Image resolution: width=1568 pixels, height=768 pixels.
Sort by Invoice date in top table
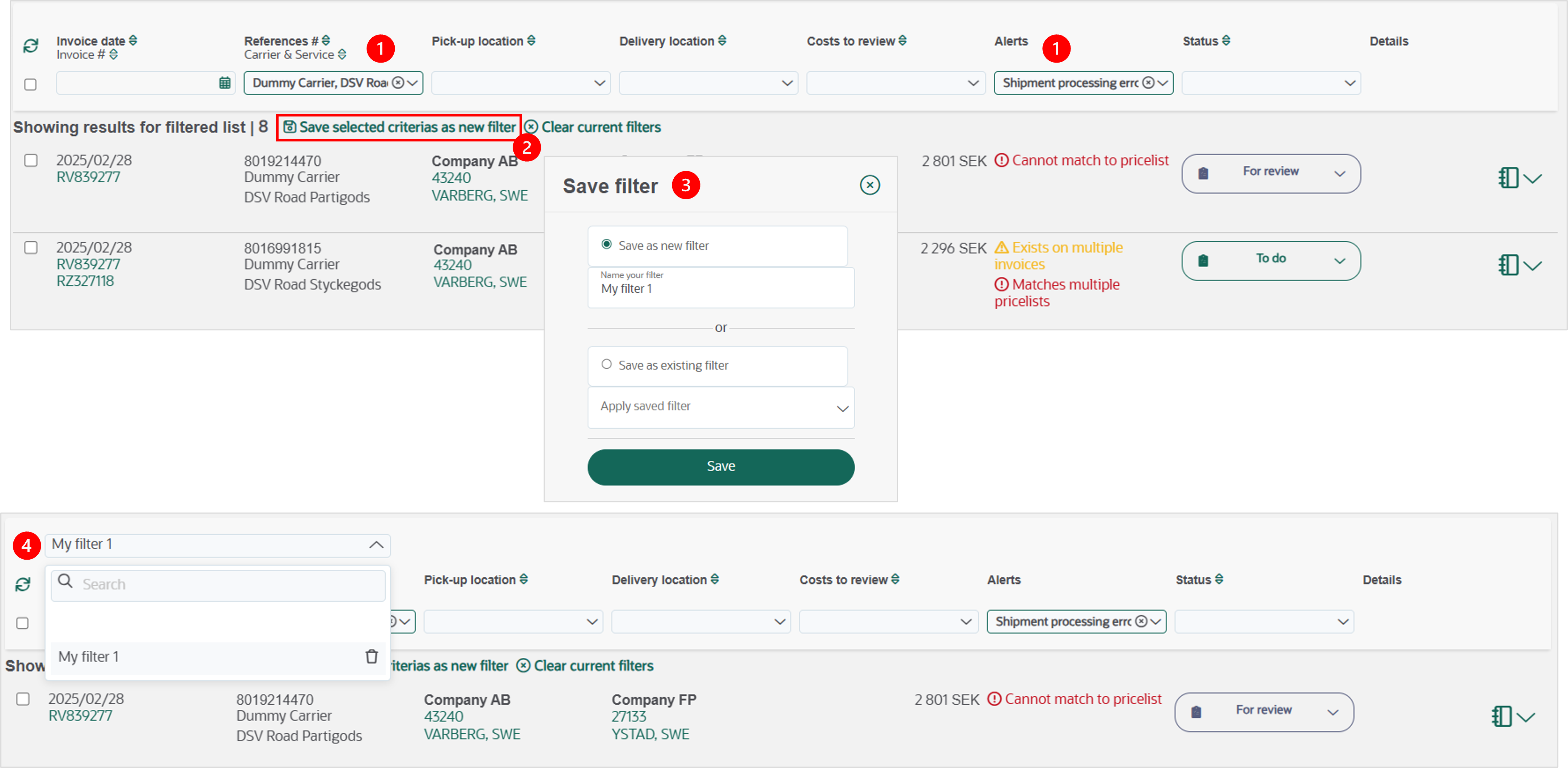click(133, 41)
